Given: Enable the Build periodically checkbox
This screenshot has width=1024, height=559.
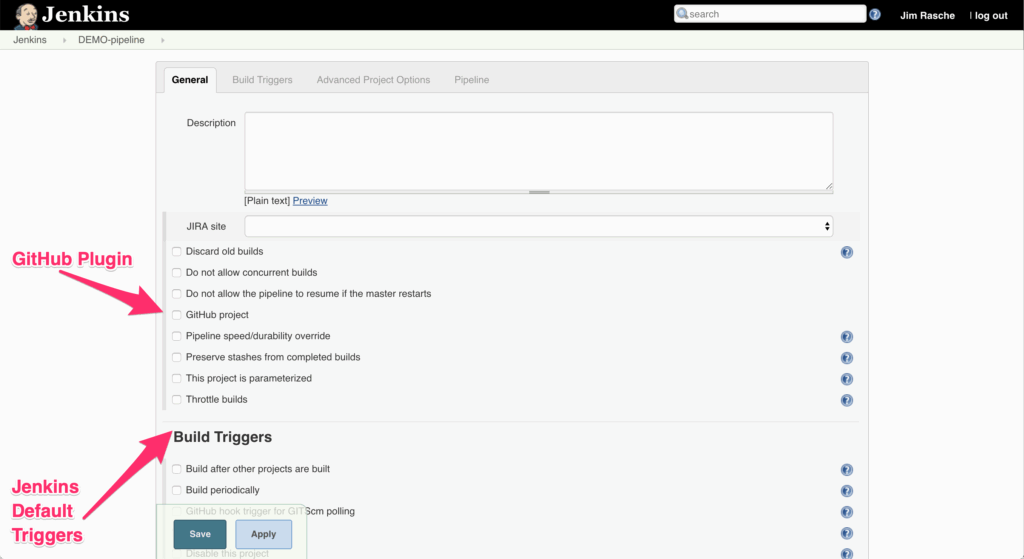Looking at the screenshot, I should click(x=176, y=490).
